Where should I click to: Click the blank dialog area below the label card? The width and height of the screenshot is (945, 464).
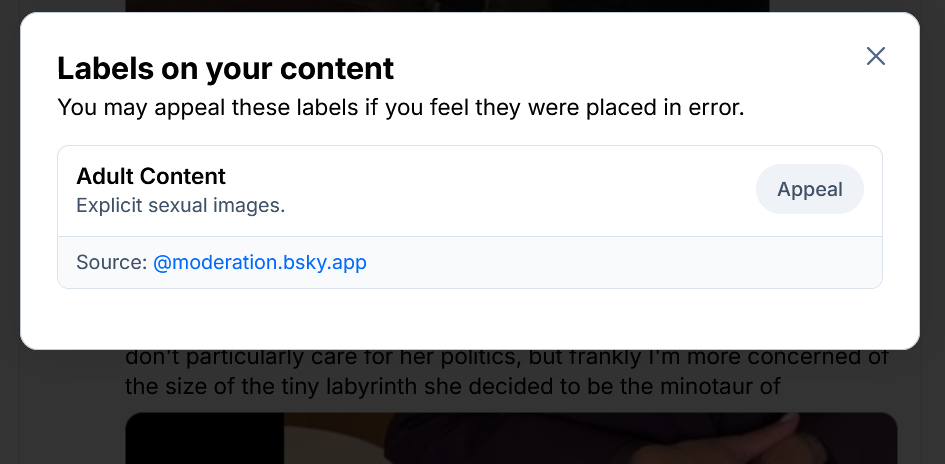coord(470,318)
